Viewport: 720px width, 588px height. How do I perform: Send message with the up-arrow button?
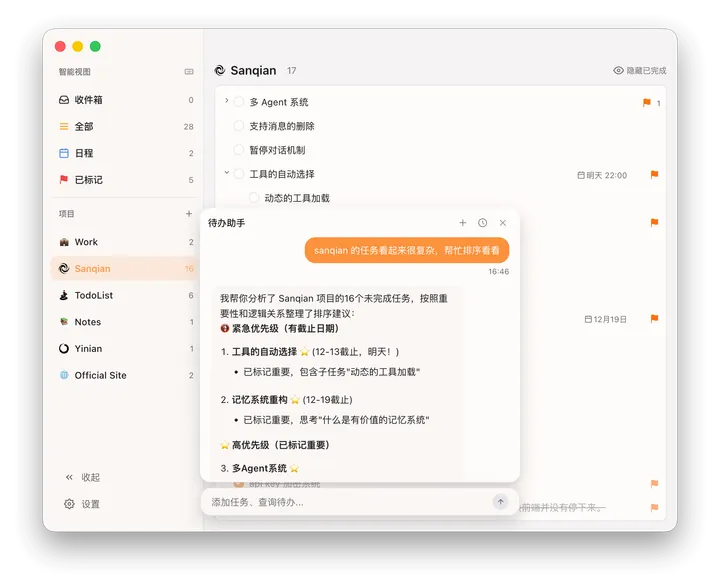click(x=501, y=502)
